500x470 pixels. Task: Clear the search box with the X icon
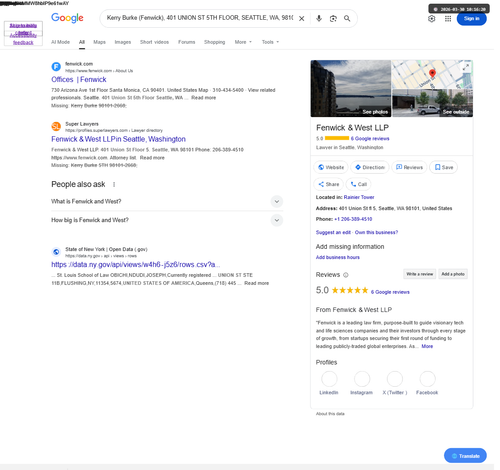(x=302, y=19)
